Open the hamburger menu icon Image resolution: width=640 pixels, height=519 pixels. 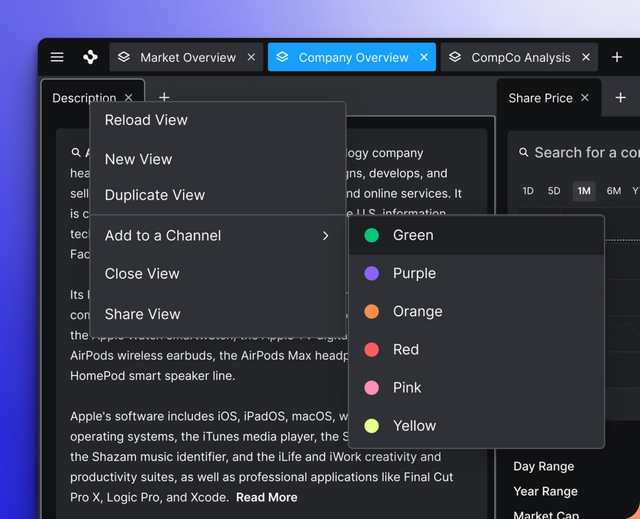click(x=57, y=58)
